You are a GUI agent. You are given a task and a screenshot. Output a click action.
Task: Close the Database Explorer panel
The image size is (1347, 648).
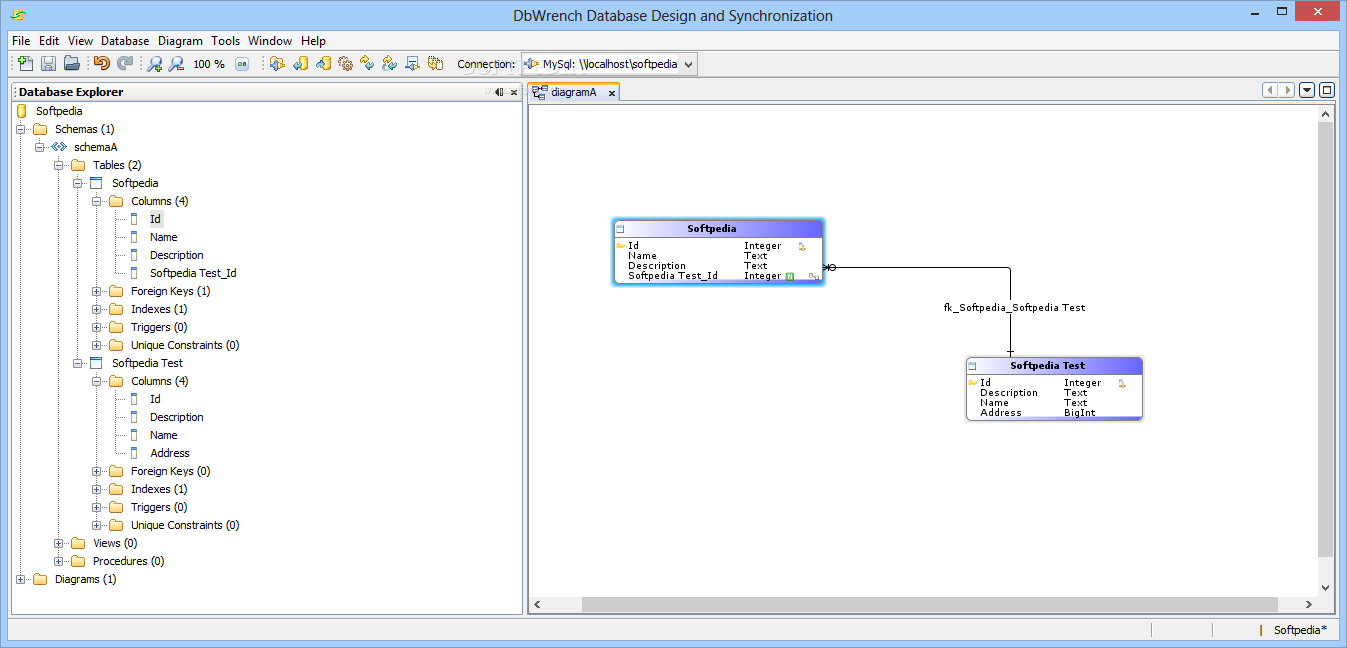[514, 92]
